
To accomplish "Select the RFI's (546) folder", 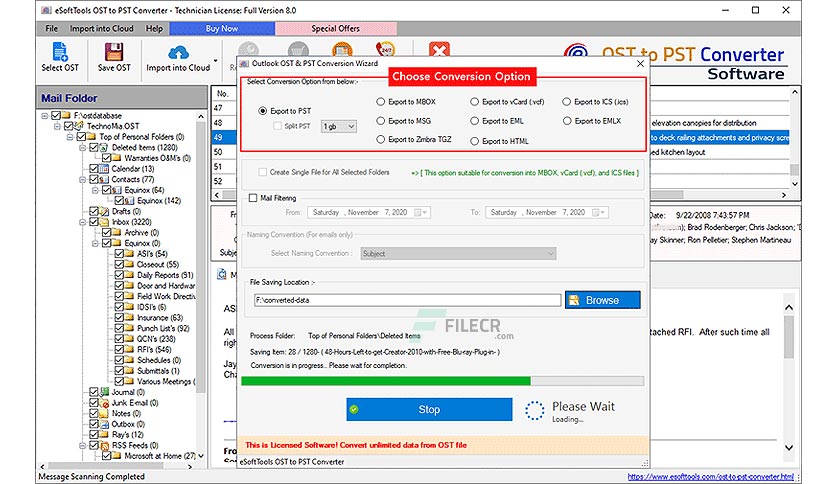I will tap(154, 349).
